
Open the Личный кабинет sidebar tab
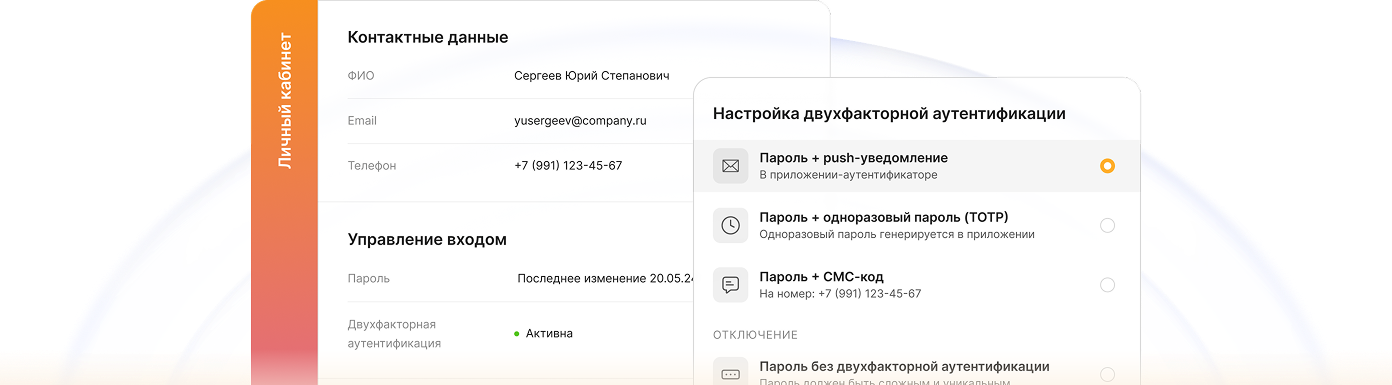[x=285, y=100]
